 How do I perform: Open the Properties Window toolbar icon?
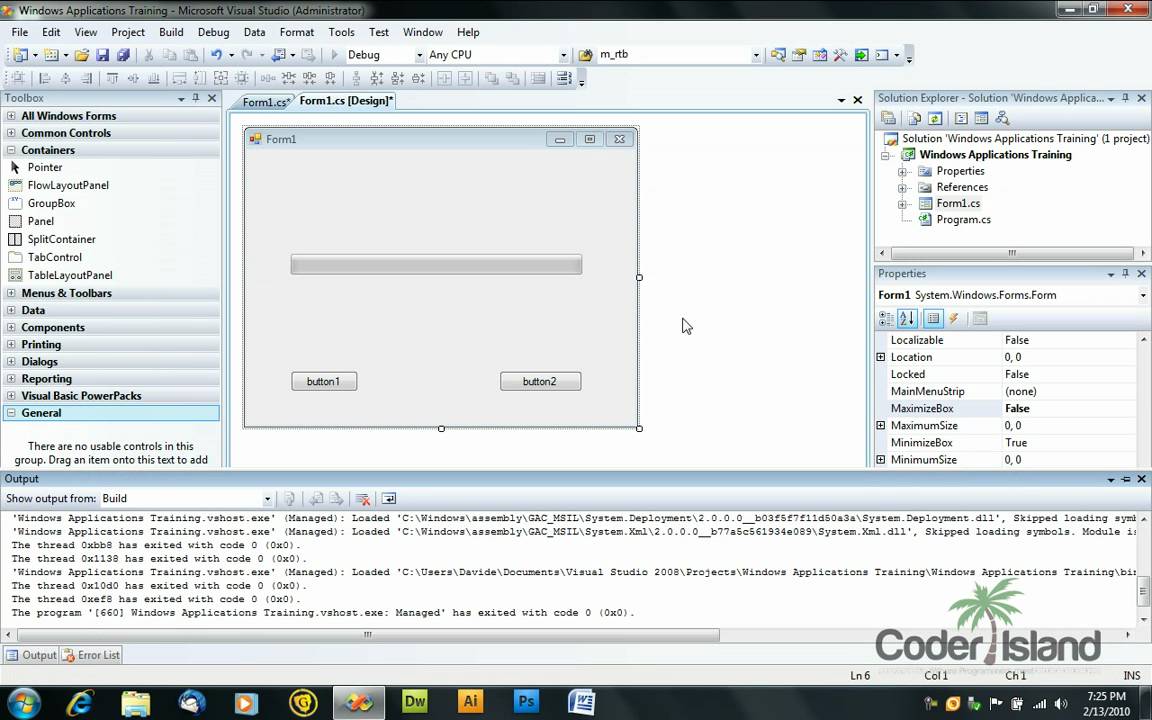click(799, 55)
